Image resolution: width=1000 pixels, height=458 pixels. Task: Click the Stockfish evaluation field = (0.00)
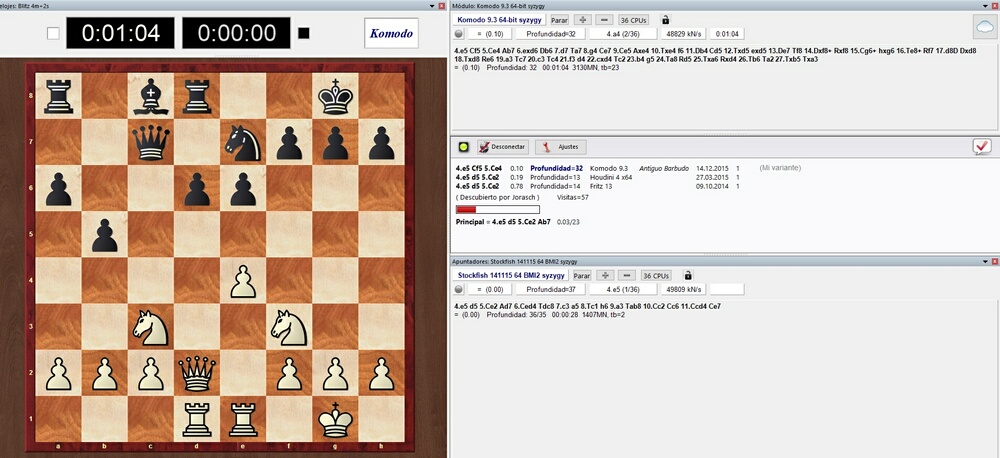point(490,290)
